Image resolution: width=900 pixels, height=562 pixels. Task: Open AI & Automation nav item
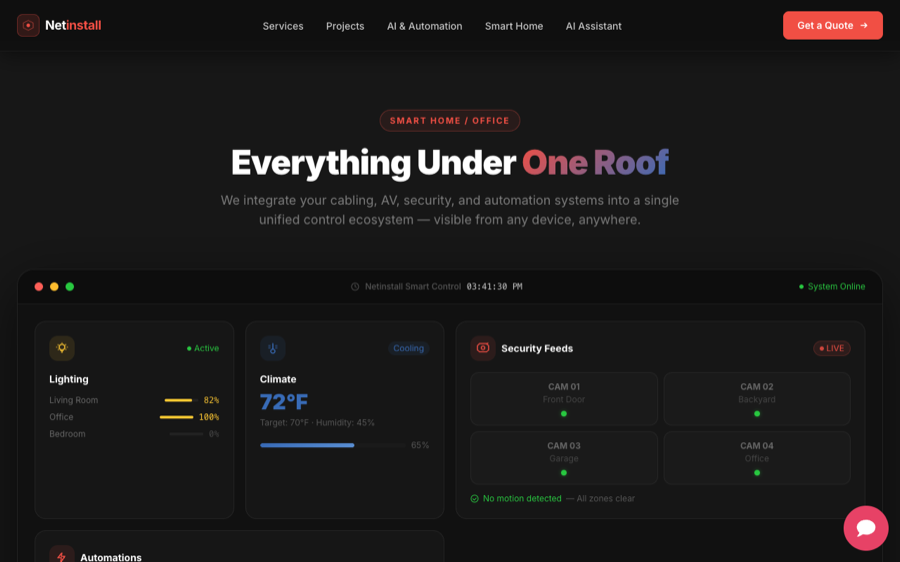click(x=424, y=26)
